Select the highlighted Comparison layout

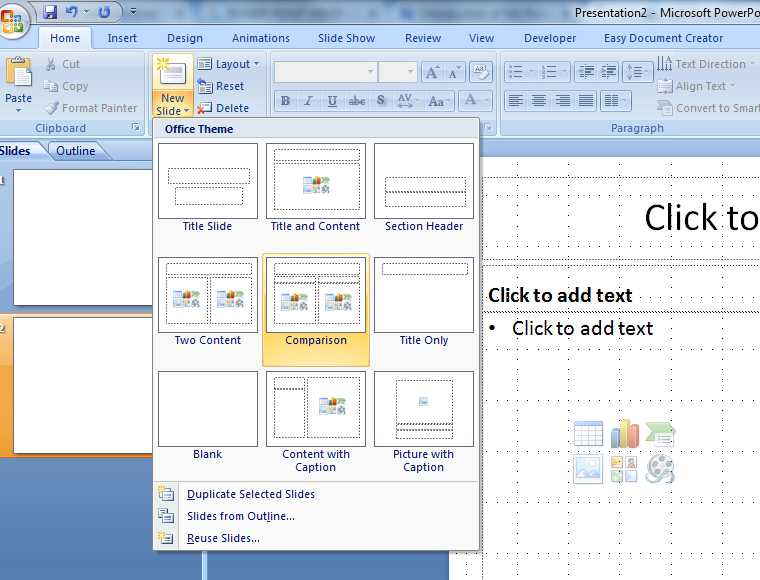coord(316,309)
